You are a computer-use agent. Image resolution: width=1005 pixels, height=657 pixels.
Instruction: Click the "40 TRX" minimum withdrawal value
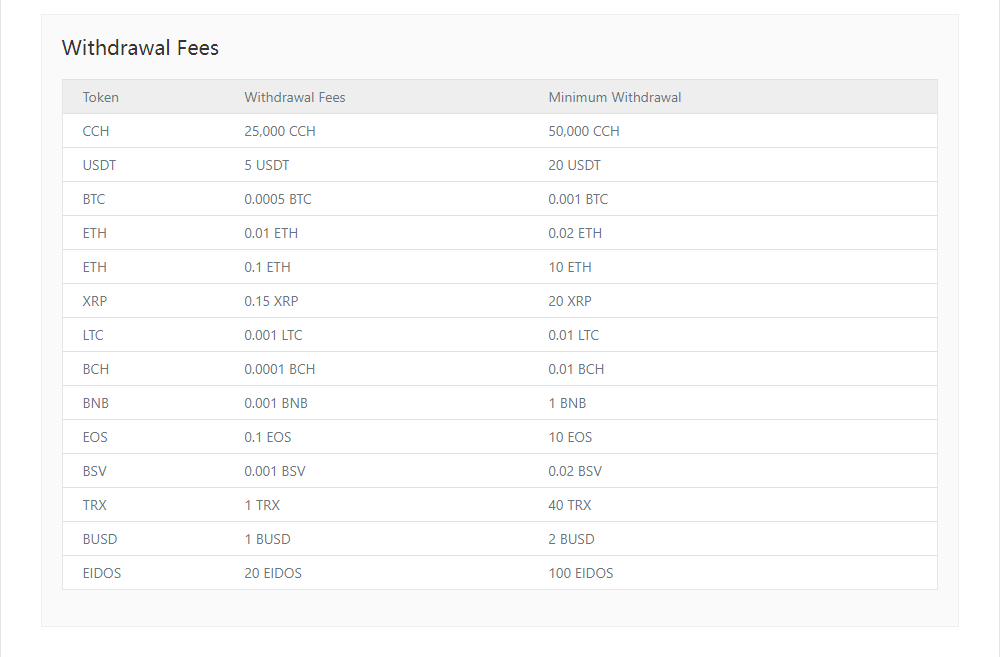tap(570, 505)
